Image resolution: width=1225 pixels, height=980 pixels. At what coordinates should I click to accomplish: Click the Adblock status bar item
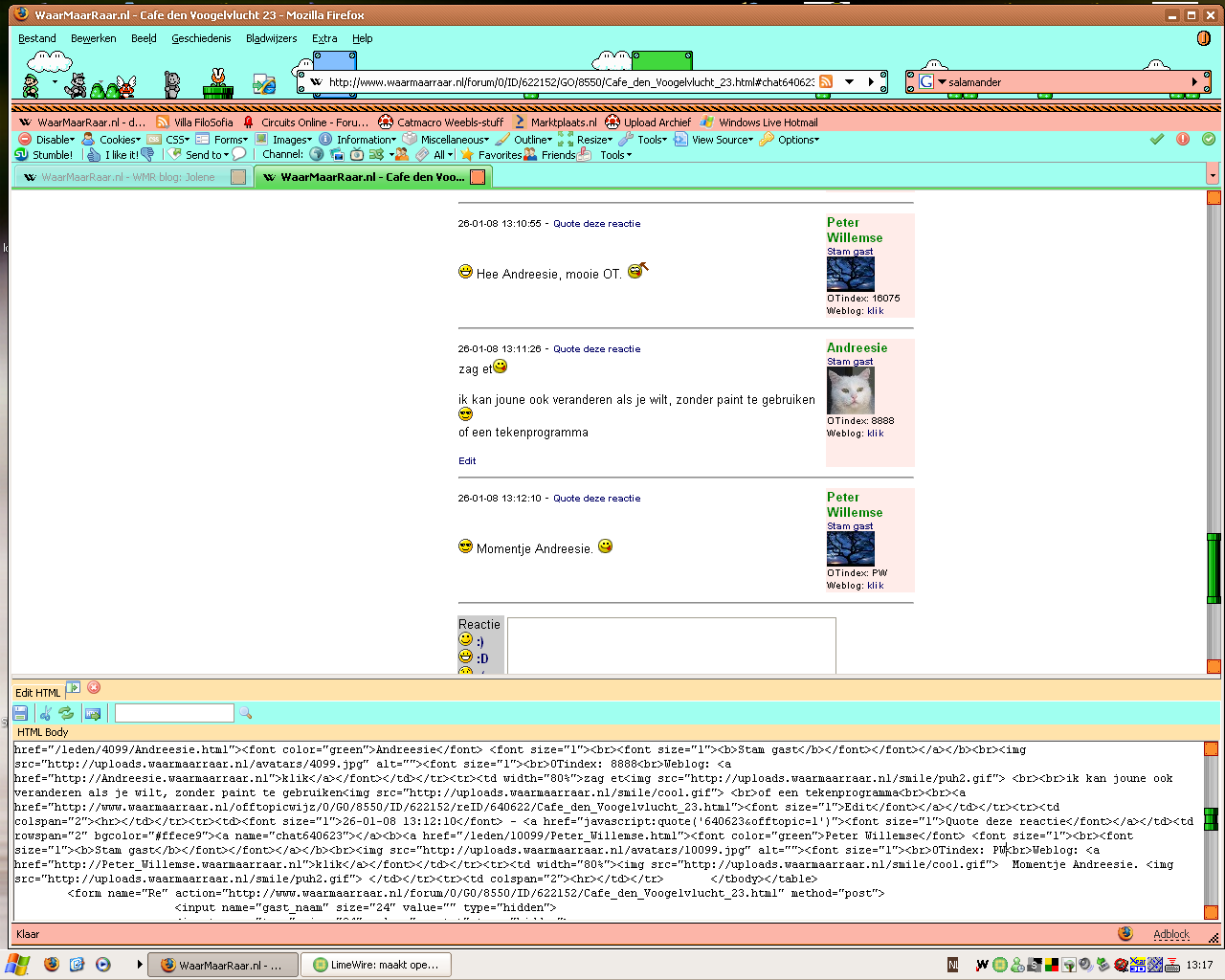1170,934
